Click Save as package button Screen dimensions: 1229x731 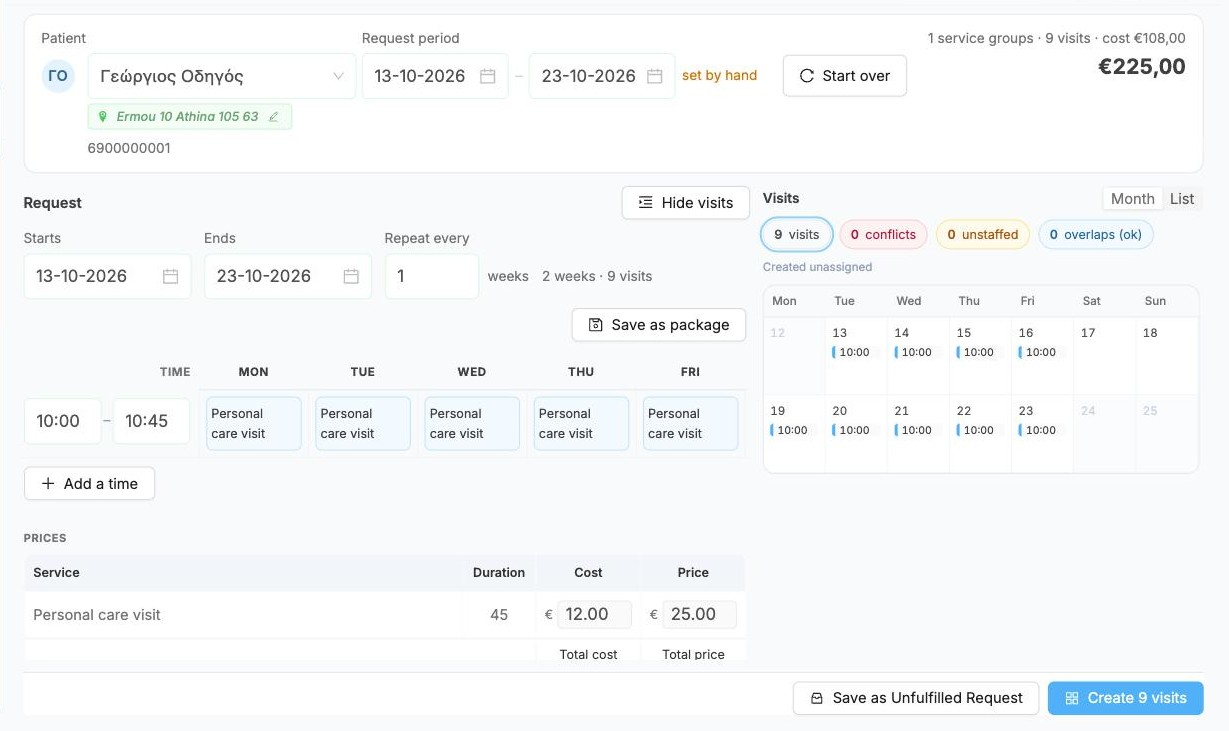click(x=659, y=325)
